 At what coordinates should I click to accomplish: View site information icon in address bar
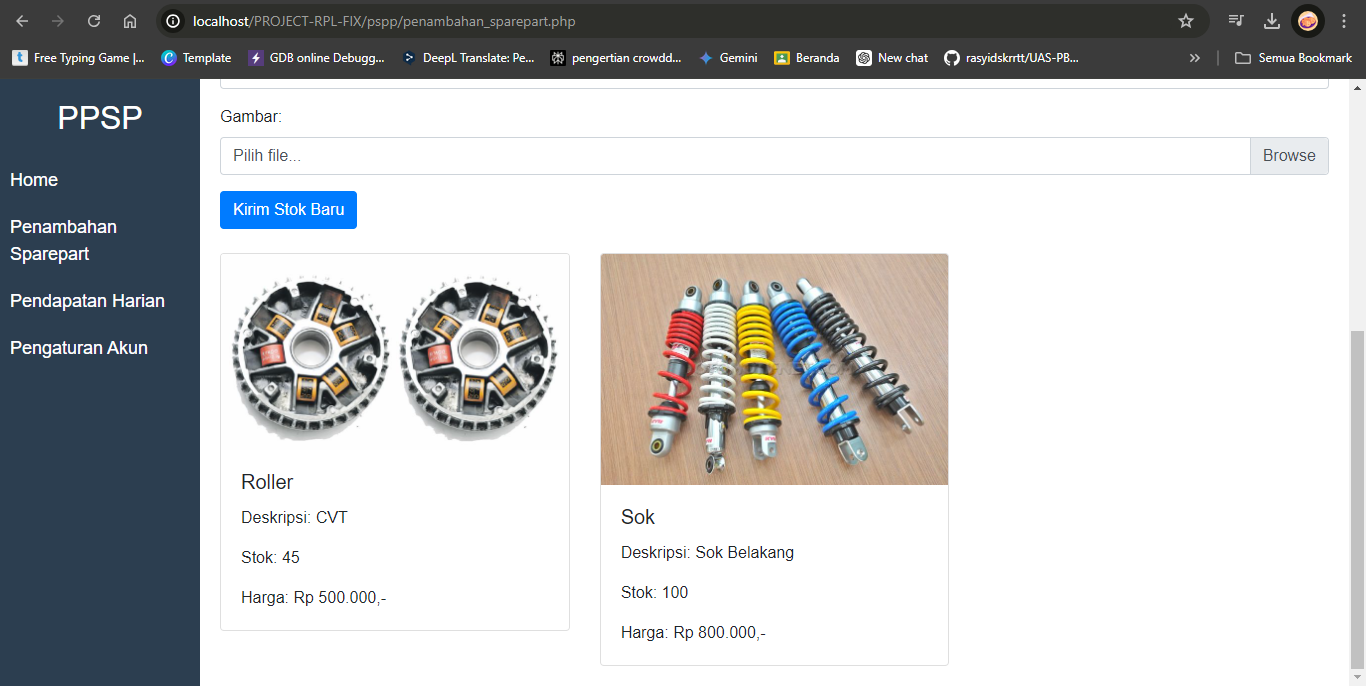[x=174, y=21]
